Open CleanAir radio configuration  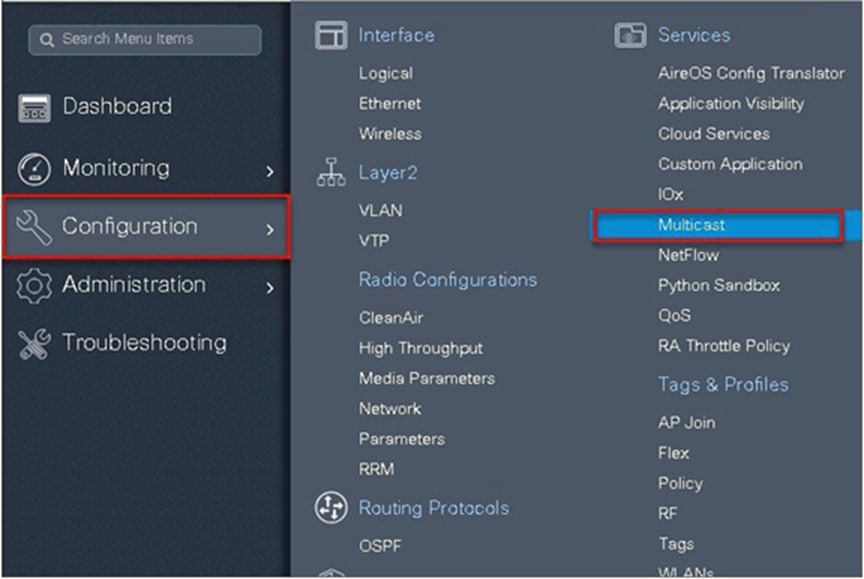tap(391, 318)
